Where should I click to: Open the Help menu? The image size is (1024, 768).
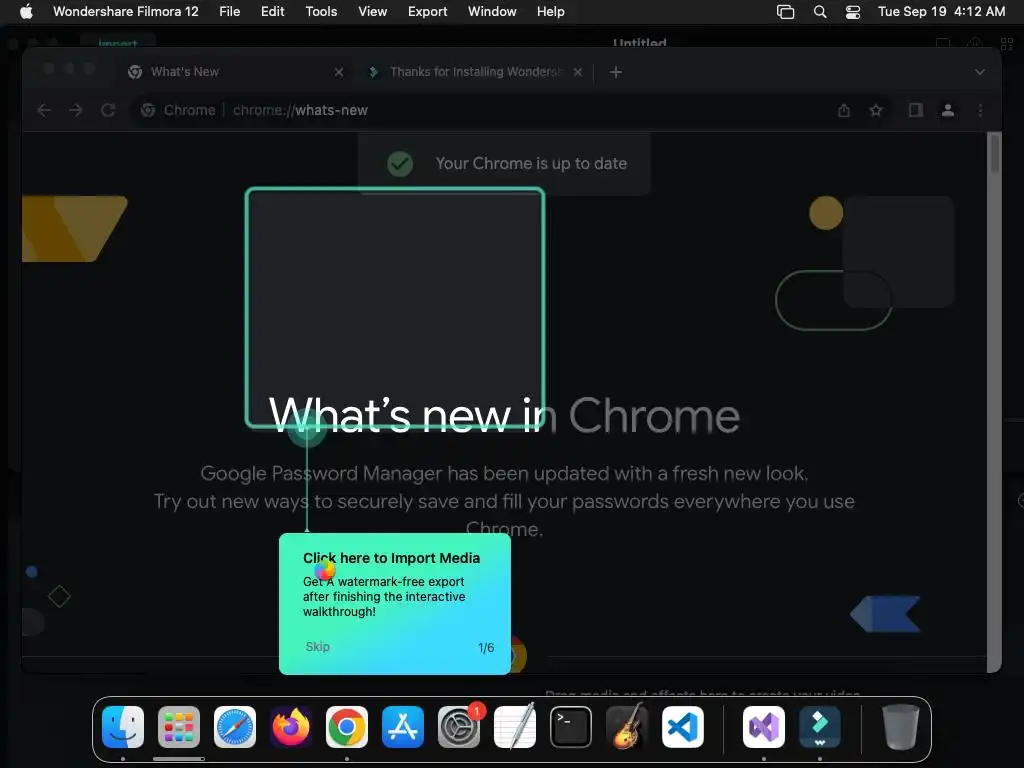[x=551, y=12]
